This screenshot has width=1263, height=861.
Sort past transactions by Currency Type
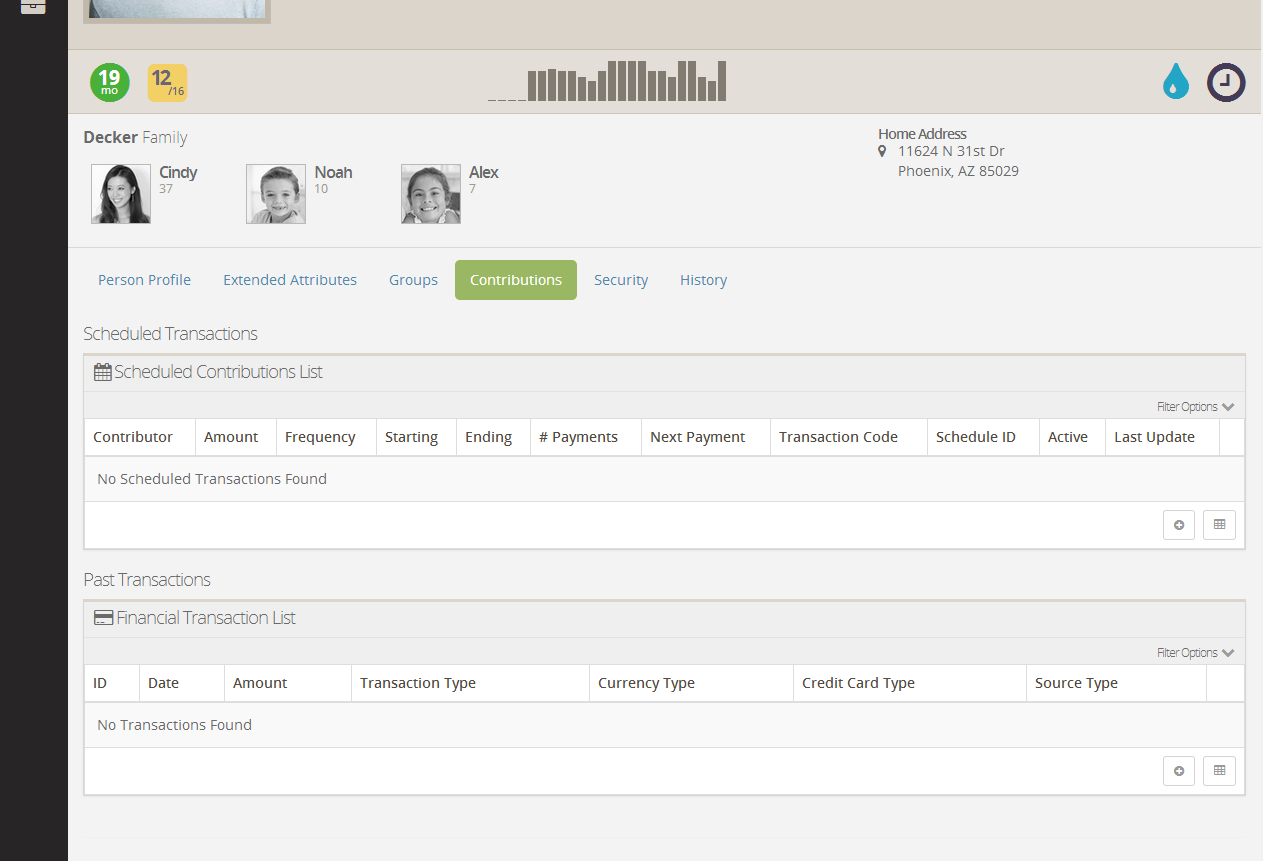[646, 683]
